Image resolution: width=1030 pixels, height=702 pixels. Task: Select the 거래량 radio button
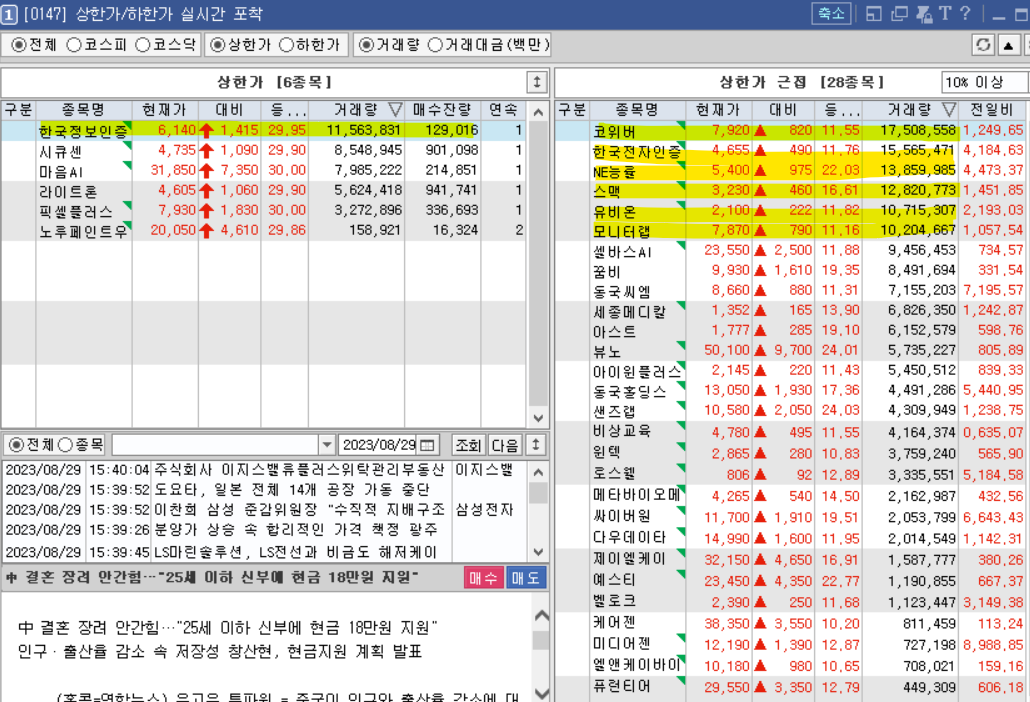[367, 45]
